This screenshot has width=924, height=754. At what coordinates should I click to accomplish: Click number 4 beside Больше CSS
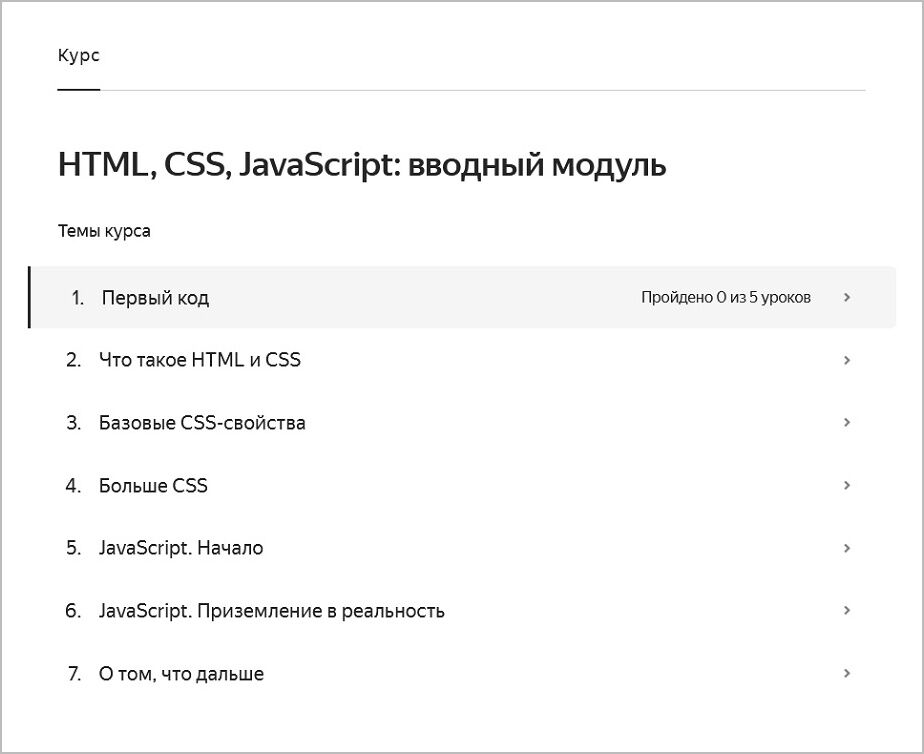point(73,486)
